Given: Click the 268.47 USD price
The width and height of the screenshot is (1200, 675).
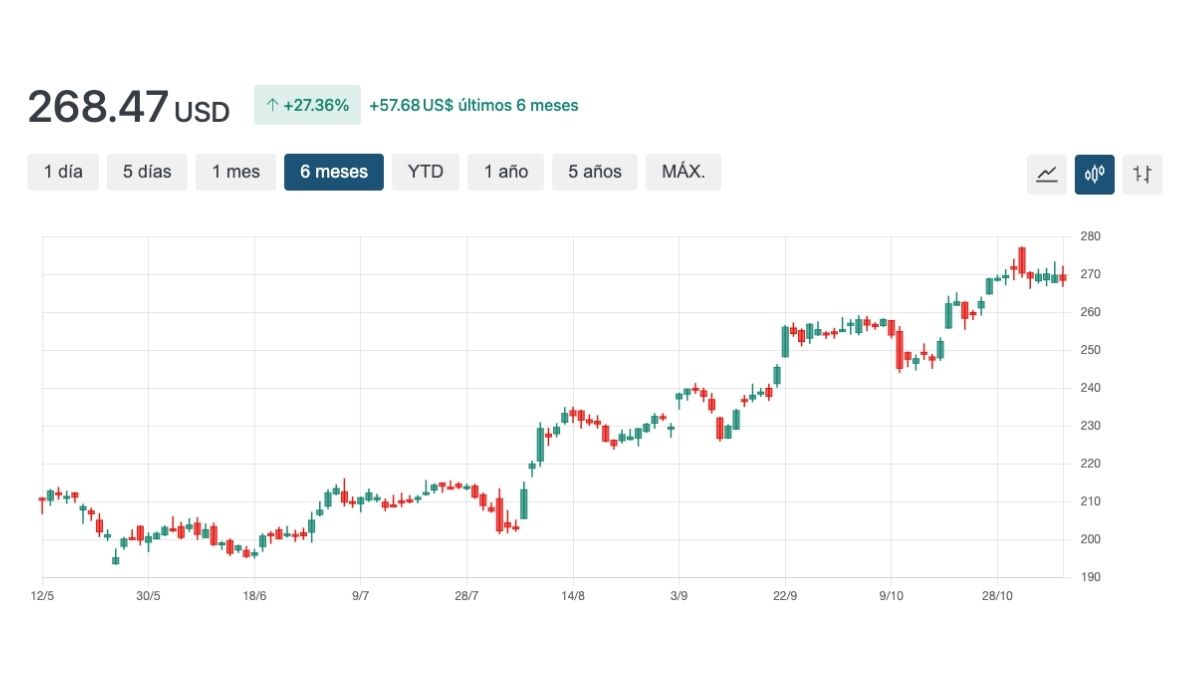Looking at the screenshot, I should [x=128, y=107].
